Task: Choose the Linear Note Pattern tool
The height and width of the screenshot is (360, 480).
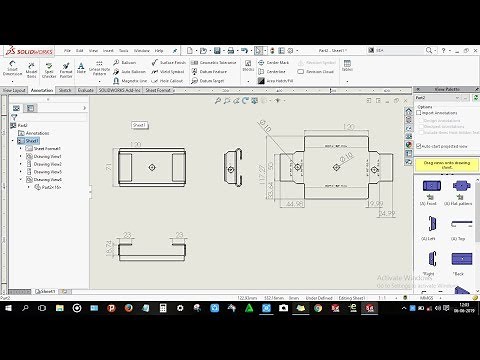Action: pos(99,68)
